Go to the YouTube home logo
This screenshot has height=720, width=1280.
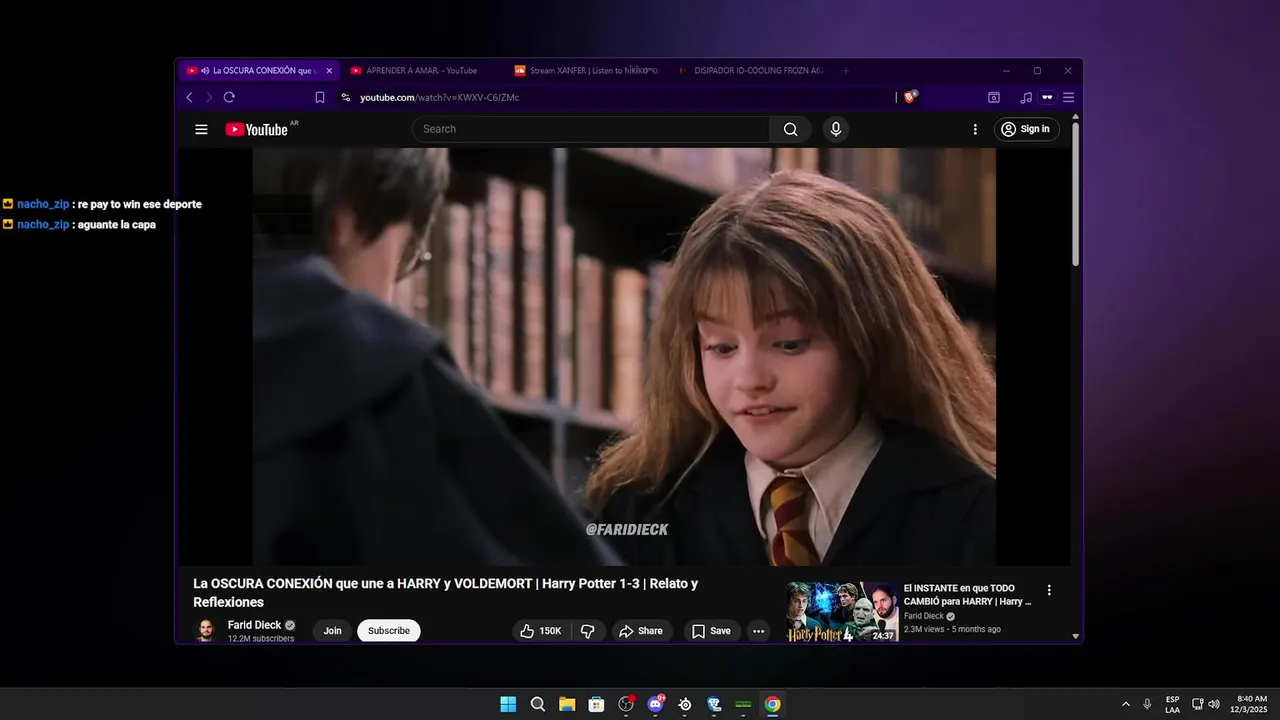click(x=256, y=129)
